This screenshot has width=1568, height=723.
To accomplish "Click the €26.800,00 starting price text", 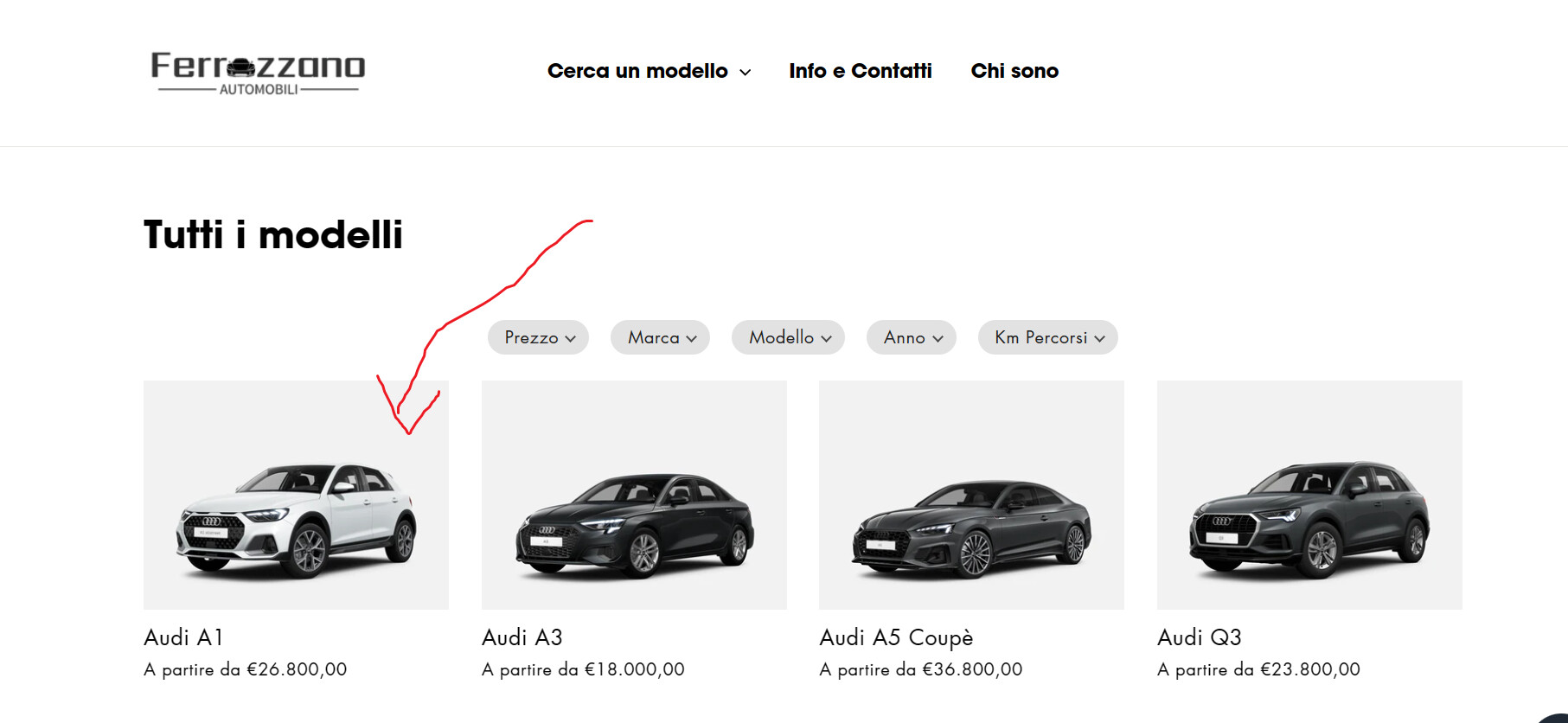I will 297,669.
